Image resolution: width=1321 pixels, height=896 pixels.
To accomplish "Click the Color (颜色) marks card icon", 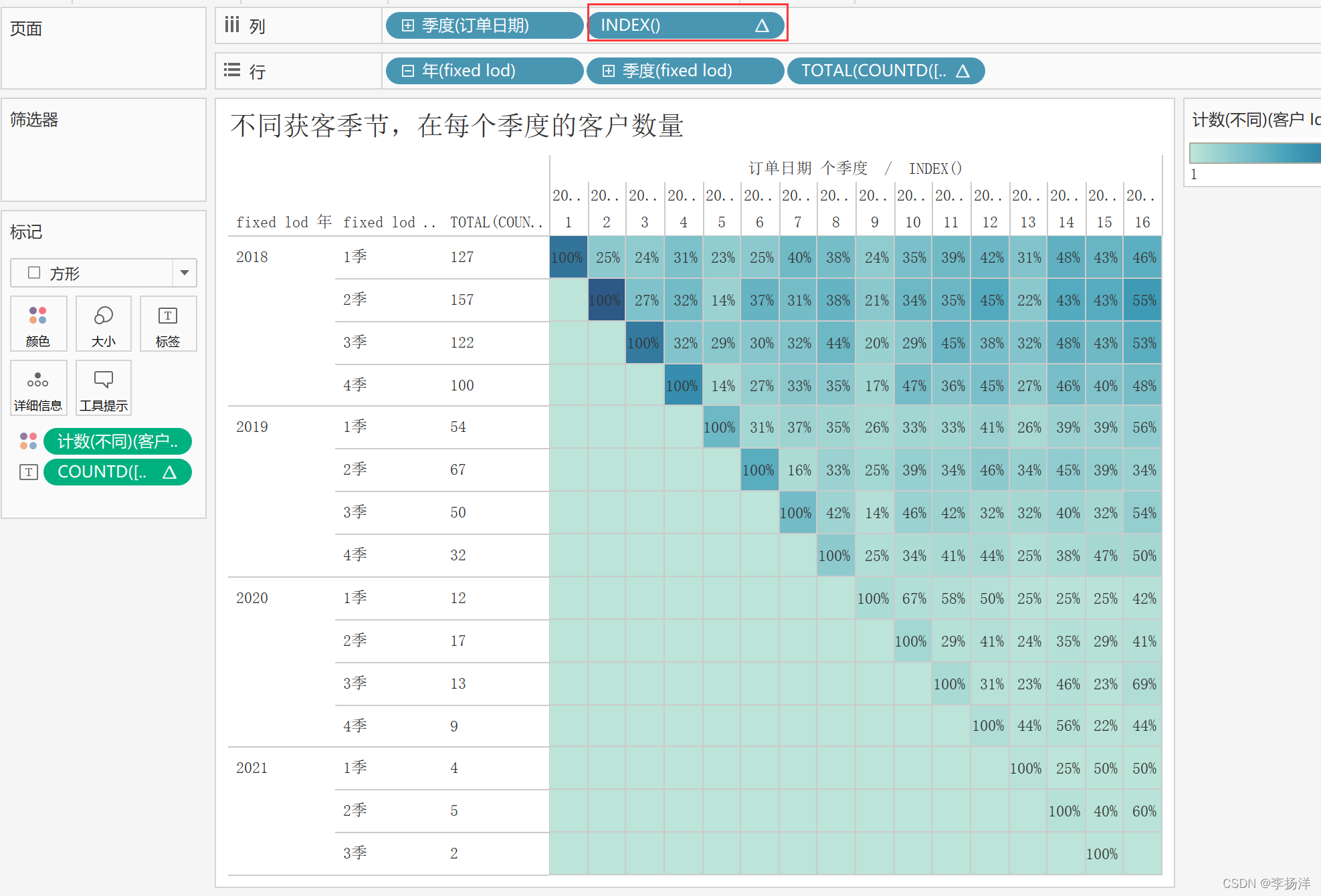I will (x=38, y=323).
